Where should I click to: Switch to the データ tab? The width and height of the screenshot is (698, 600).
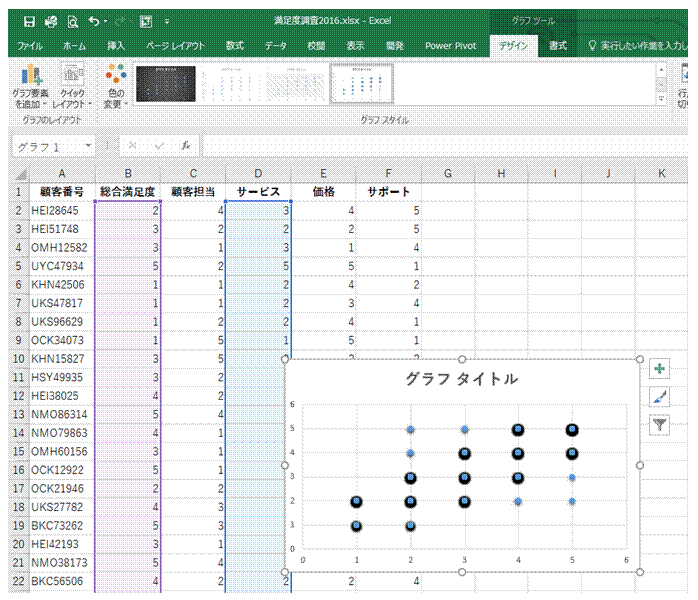pyautogui.click(x=276, y=46)
